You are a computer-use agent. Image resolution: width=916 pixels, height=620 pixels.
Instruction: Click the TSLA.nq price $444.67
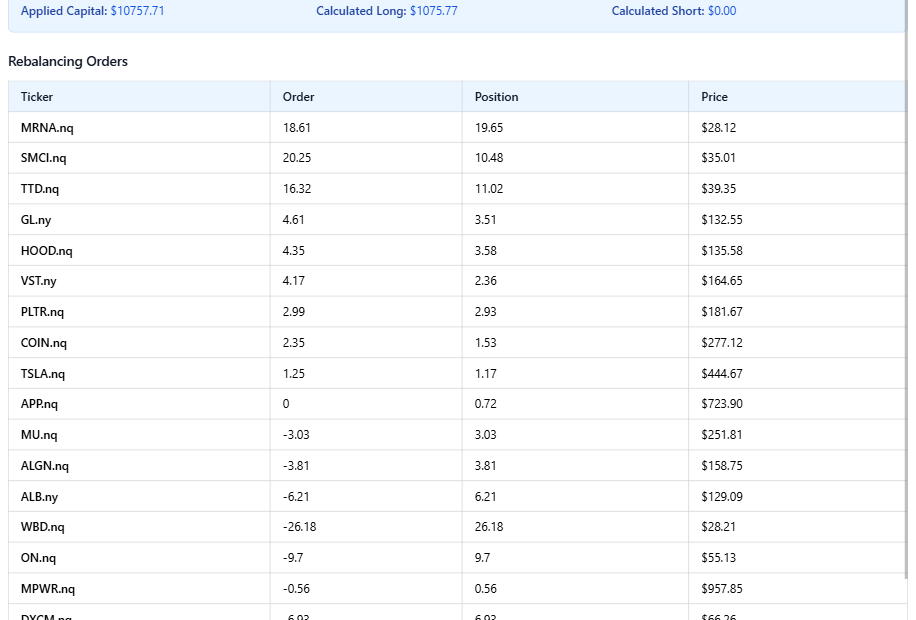point(721,374)
